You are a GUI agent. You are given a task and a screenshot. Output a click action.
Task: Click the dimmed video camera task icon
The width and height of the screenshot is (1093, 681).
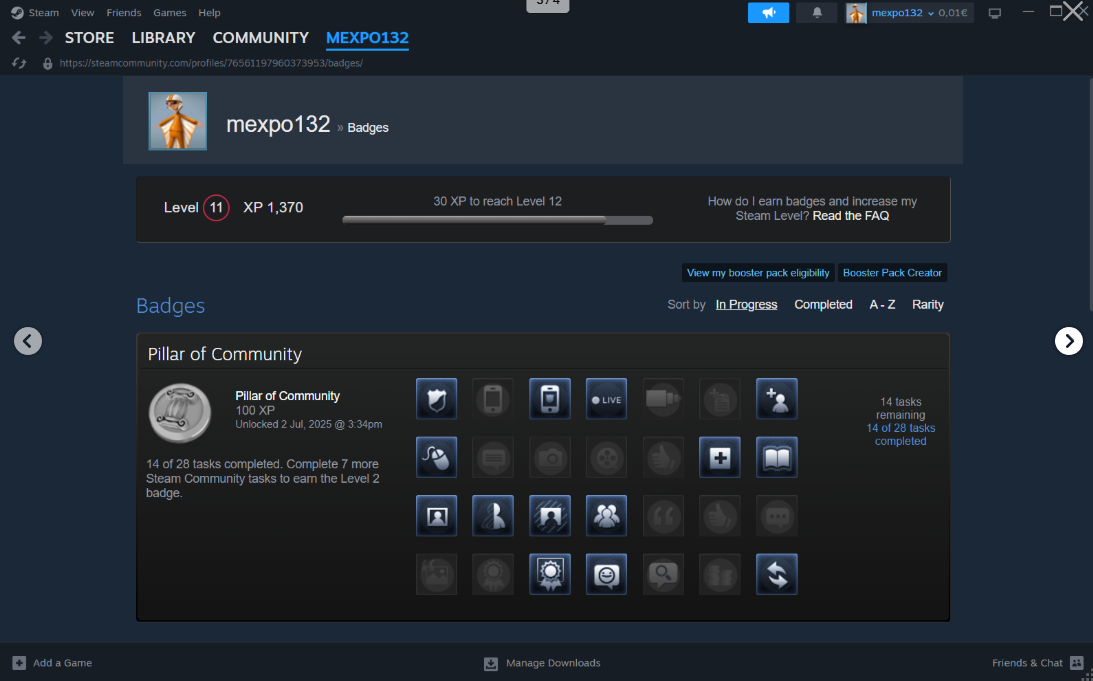point(663,399)
